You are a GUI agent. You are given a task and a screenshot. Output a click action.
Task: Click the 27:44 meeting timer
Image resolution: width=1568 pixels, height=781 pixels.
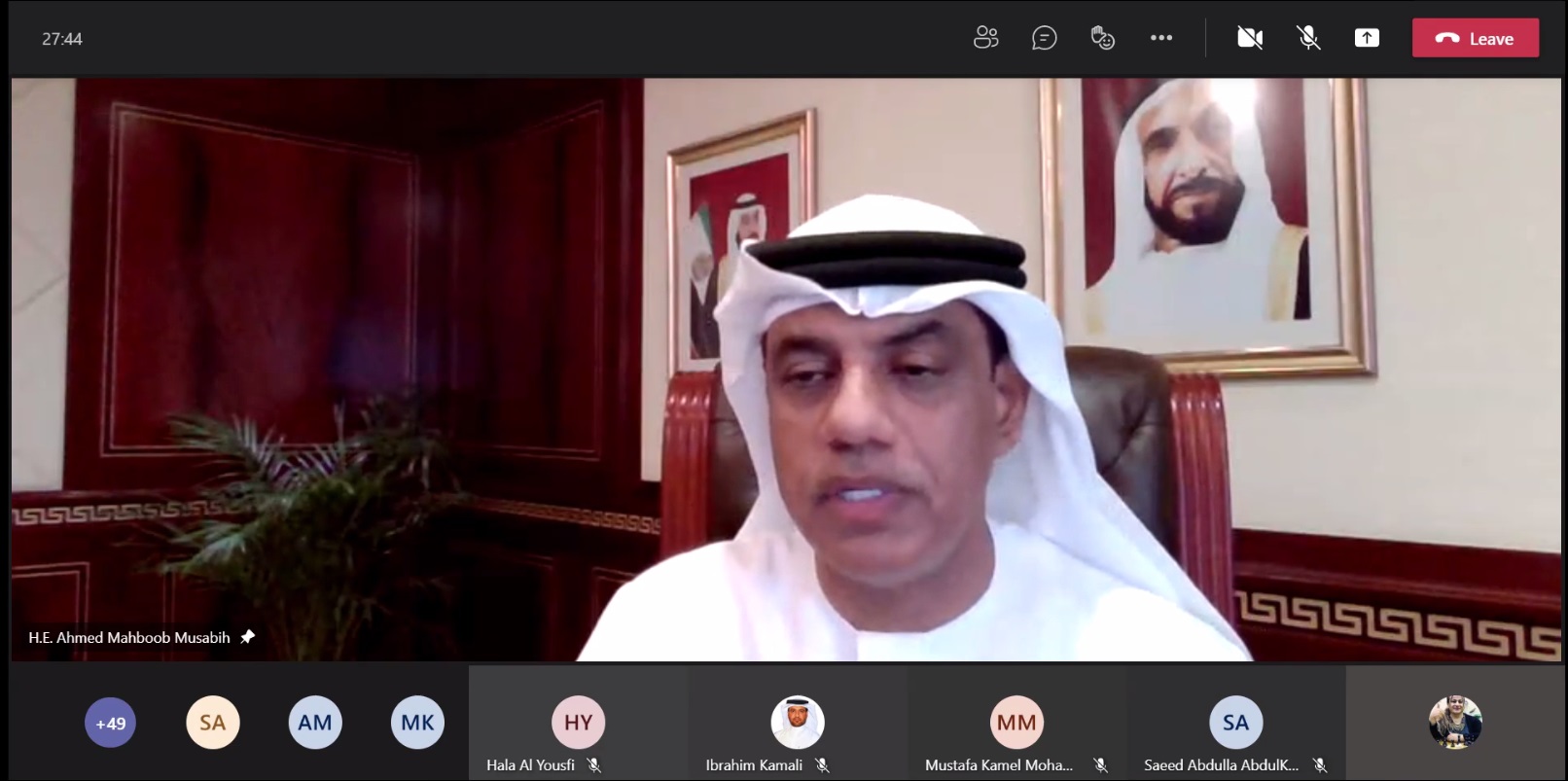pos(62,39)
